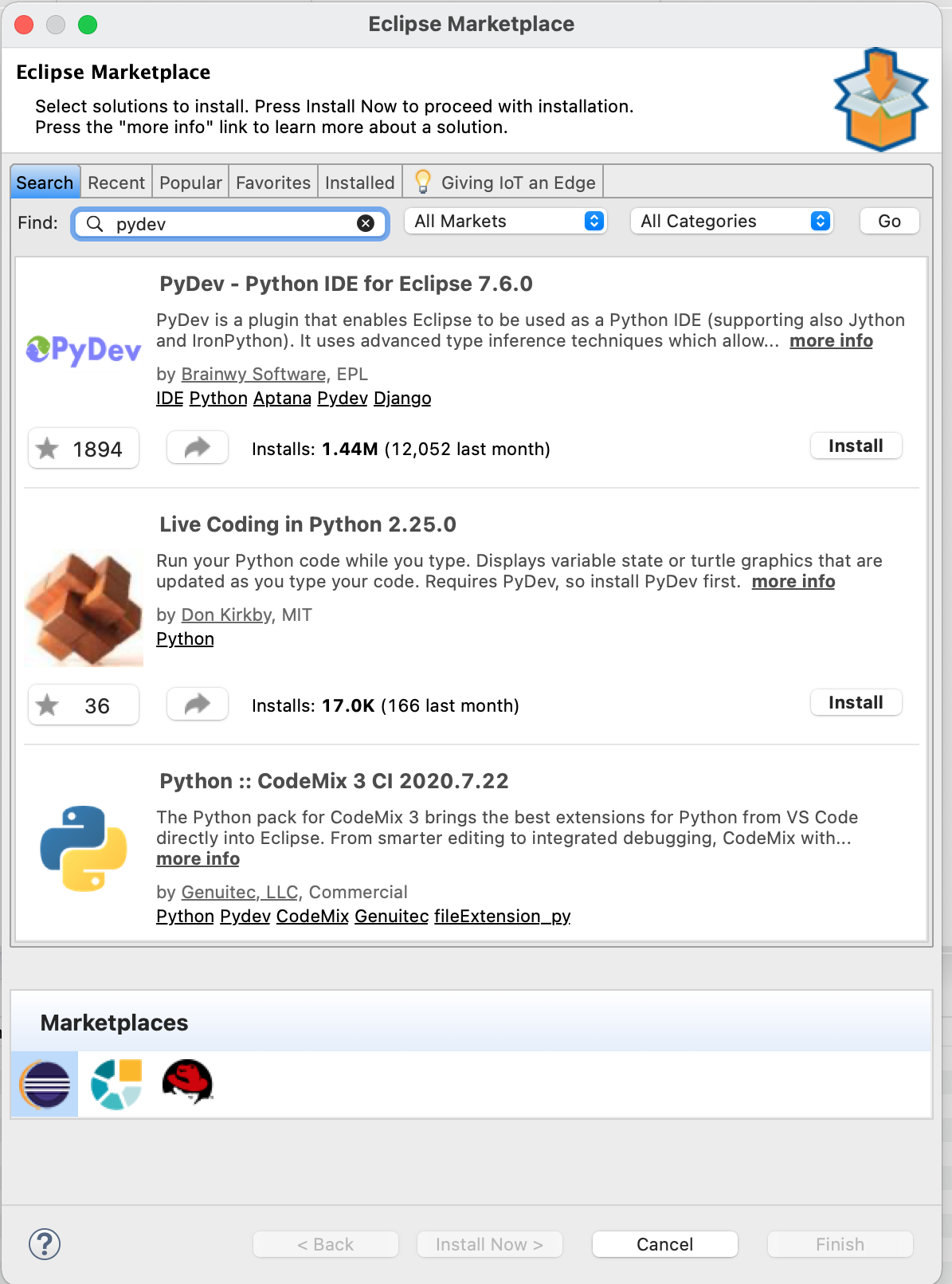Share the Live Coding in Python entry

(x=197, y=705)
